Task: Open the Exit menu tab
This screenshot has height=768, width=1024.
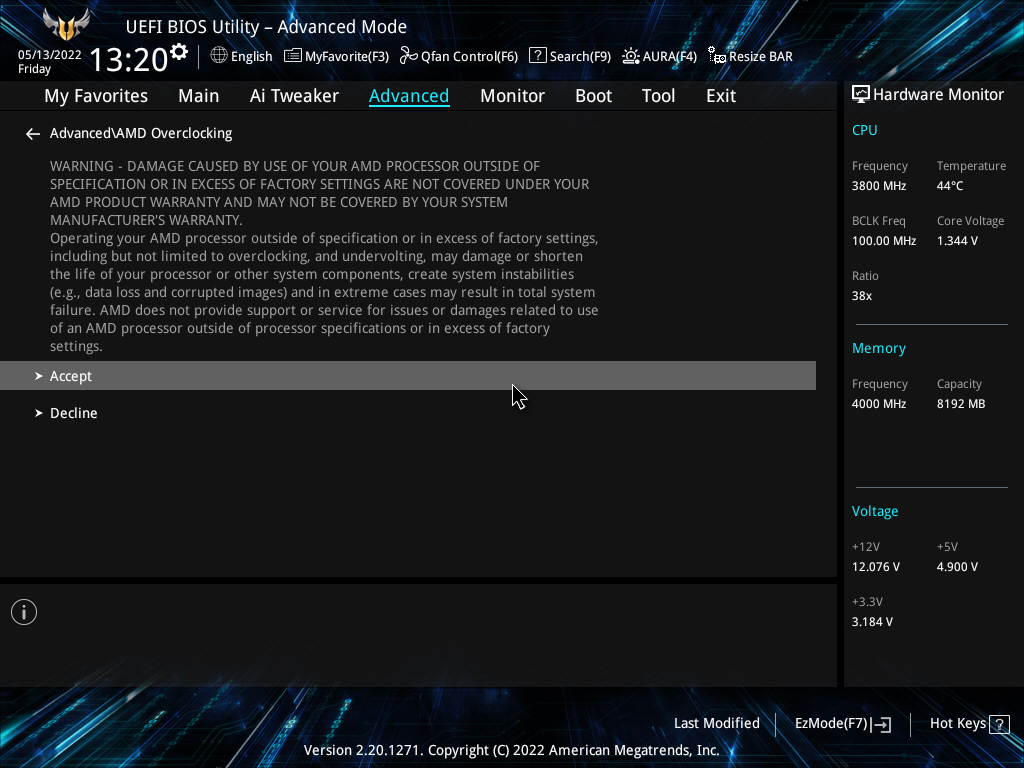Action: pos(720,96)
